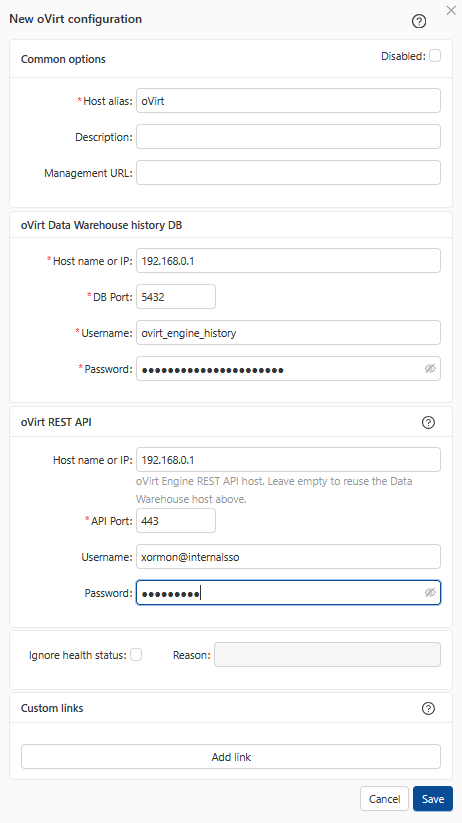
Task: Edit the ovirt_engine_history username field
Action: click(288, 333)
